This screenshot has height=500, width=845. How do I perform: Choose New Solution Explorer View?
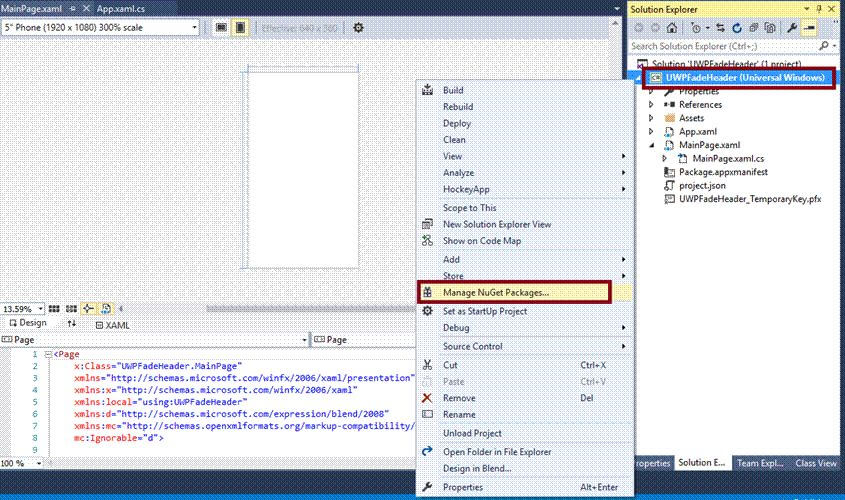pyautogui.click(x=525, y=224)
